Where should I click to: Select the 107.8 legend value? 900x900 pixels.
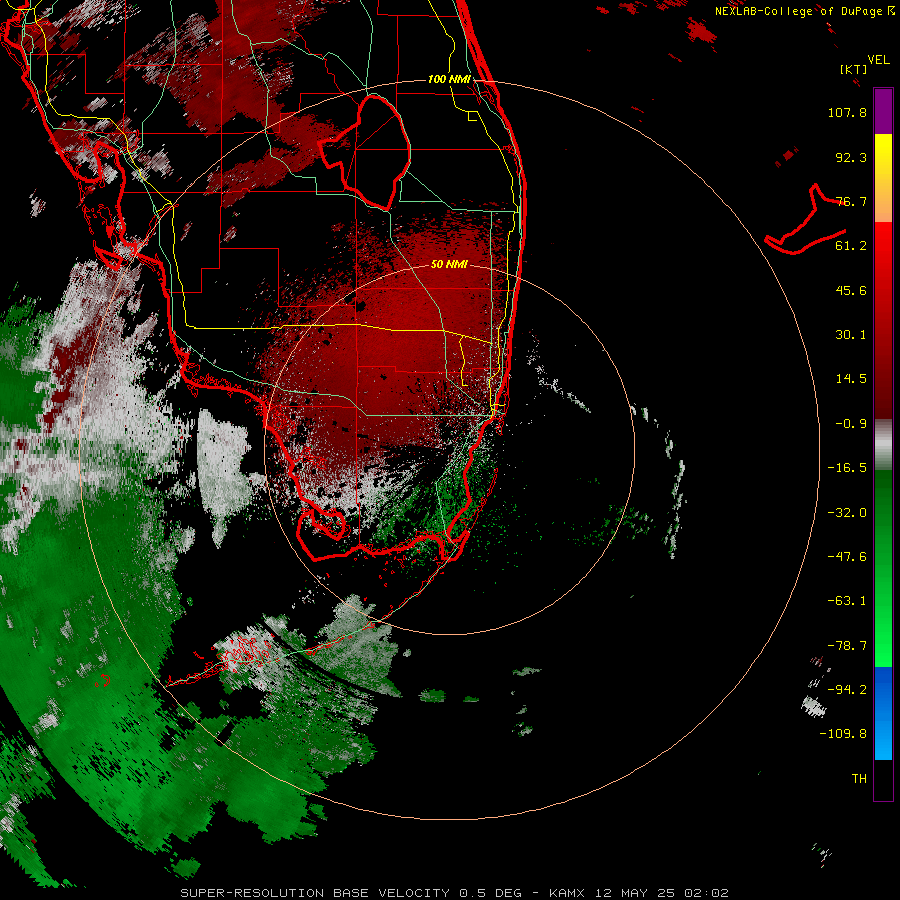pos(847,112)
